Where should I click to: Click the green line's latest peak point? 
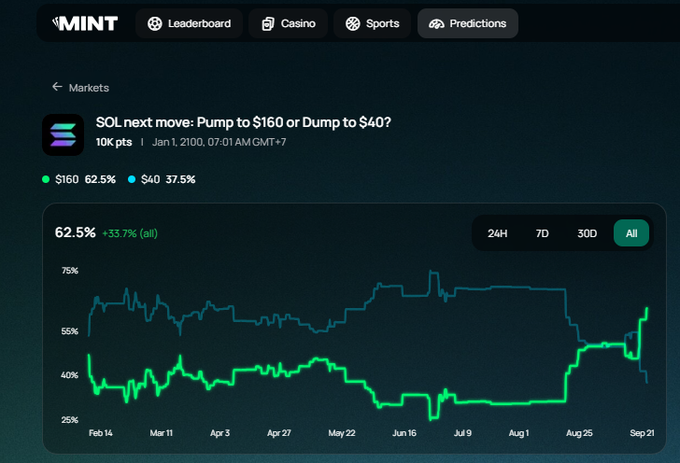click(647, 309)
